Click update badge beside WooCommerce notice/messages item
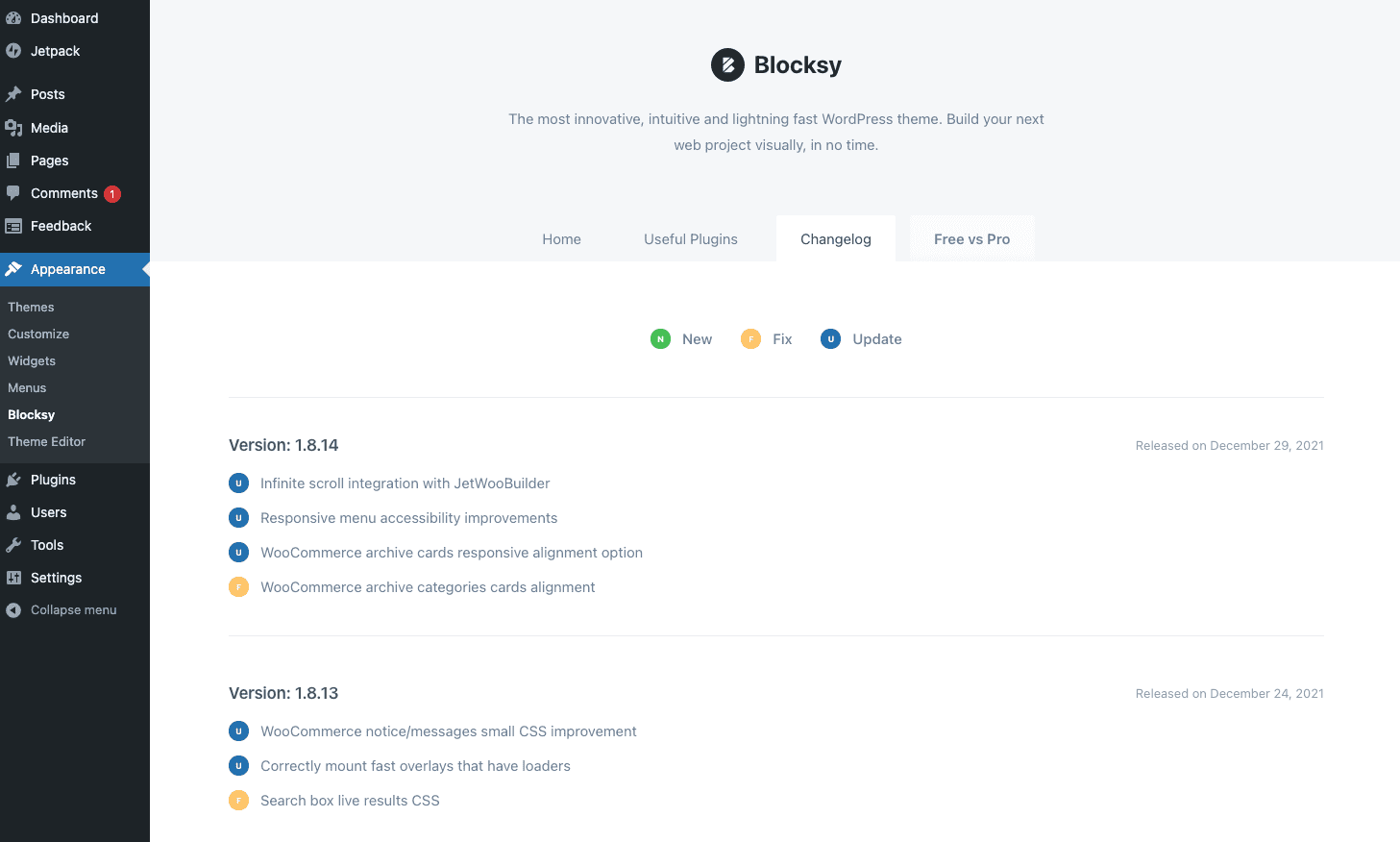The height and width of the screenshot is (842, 1400). point(238,731)
